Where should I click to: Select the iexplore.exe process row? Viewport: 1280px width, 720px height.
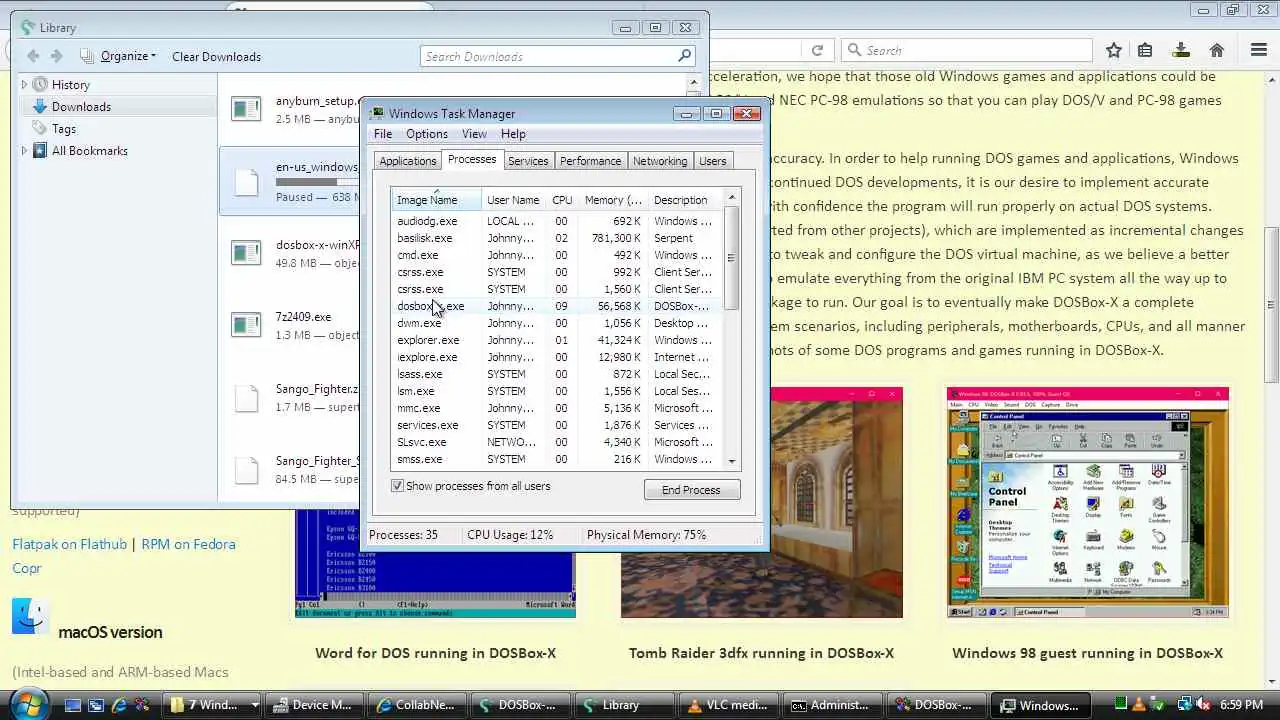tap(558, 357)
